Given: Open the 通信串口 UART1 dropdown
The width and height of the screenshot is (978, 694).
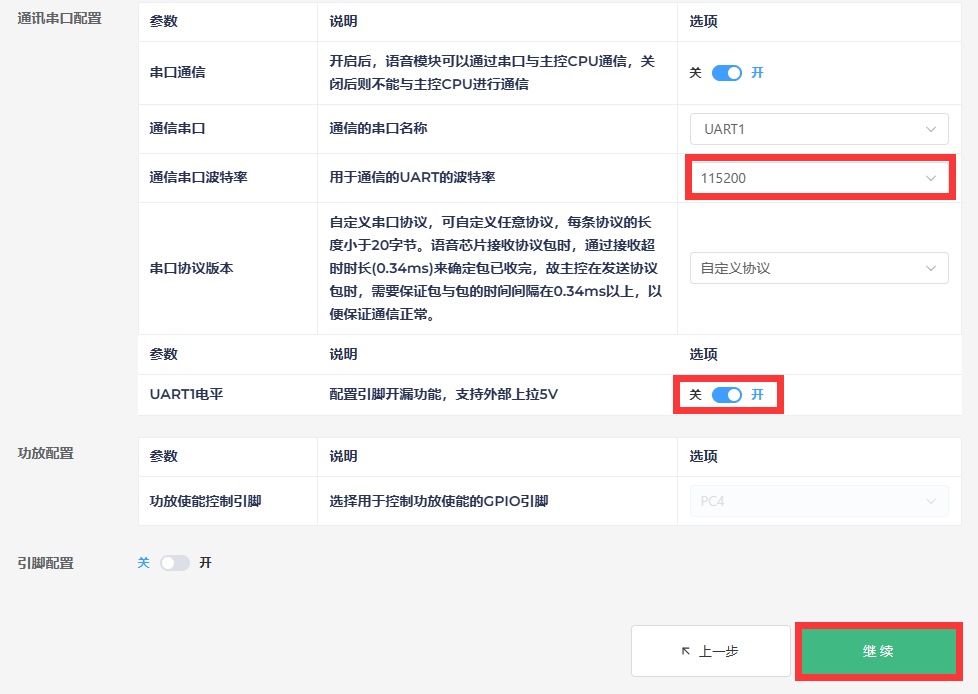Looking at the screenshot, I should (x=818, y=129).
